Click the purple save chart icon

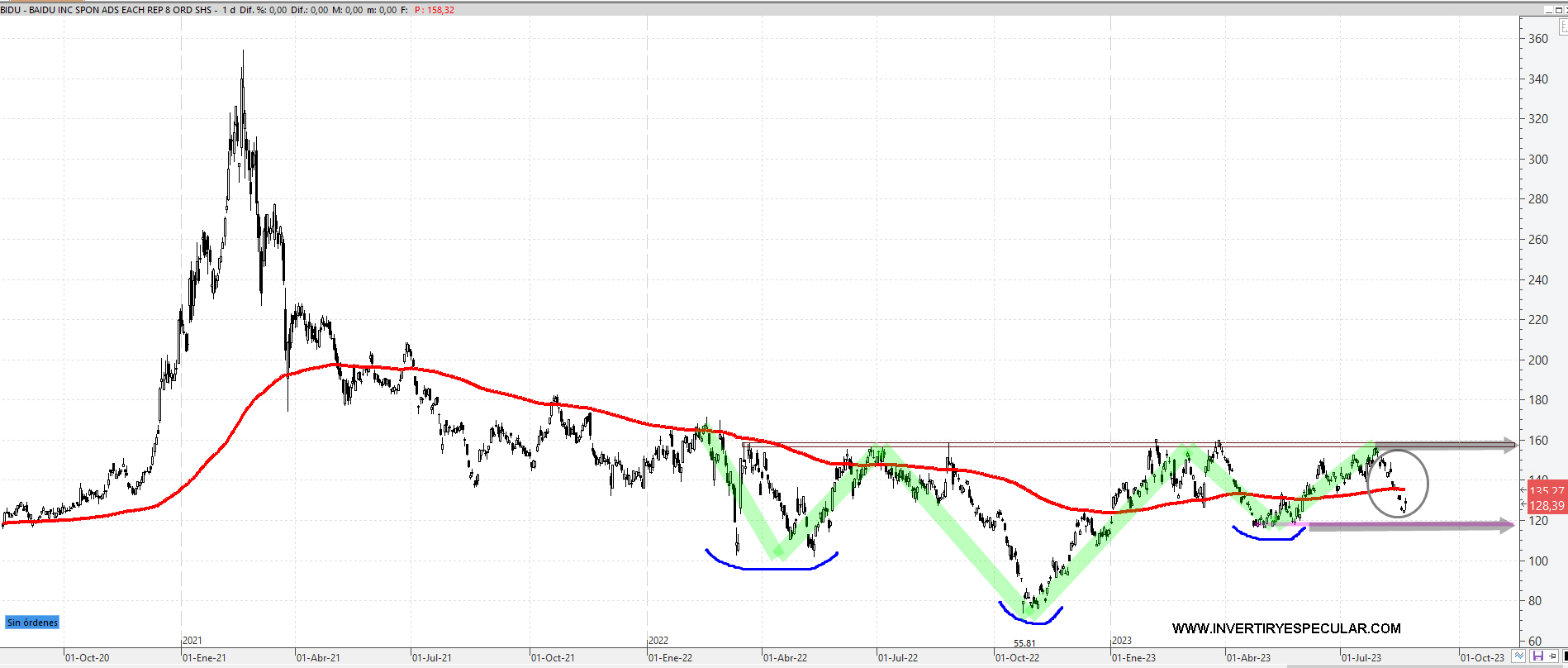tap(1537, 656)
